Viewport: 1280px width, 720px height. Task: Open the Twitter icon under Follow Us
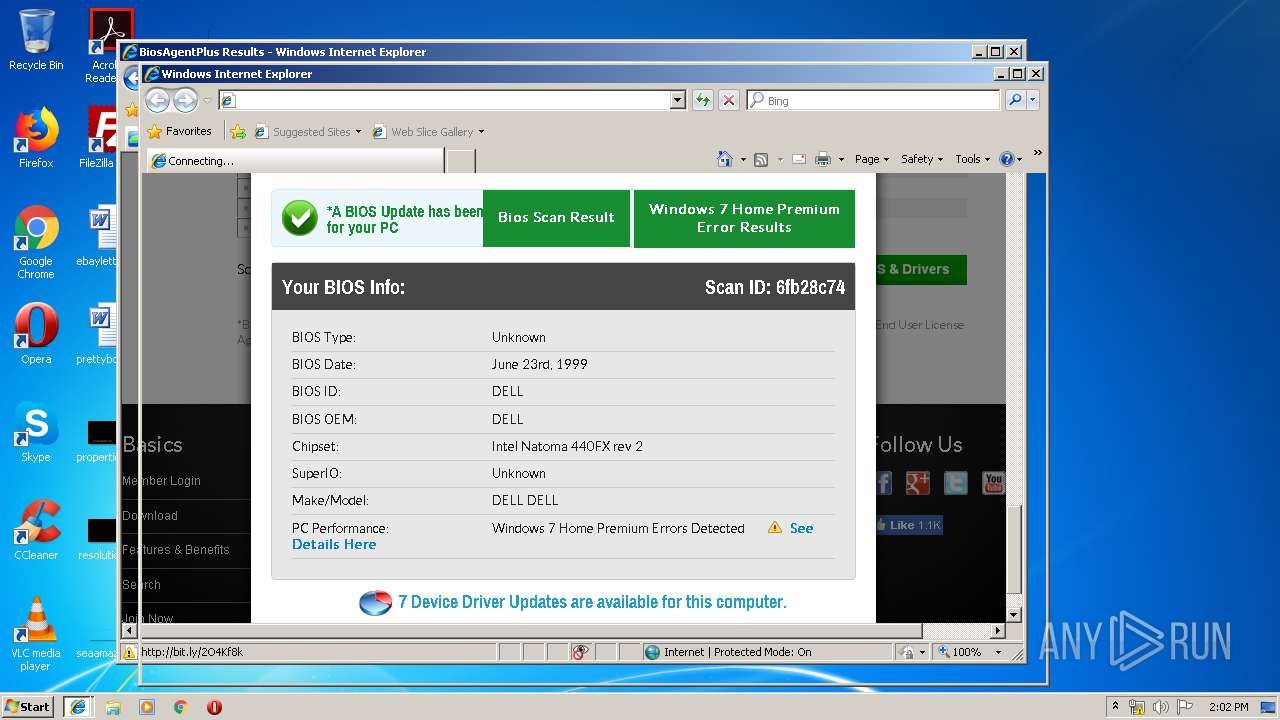pos(956,483)
